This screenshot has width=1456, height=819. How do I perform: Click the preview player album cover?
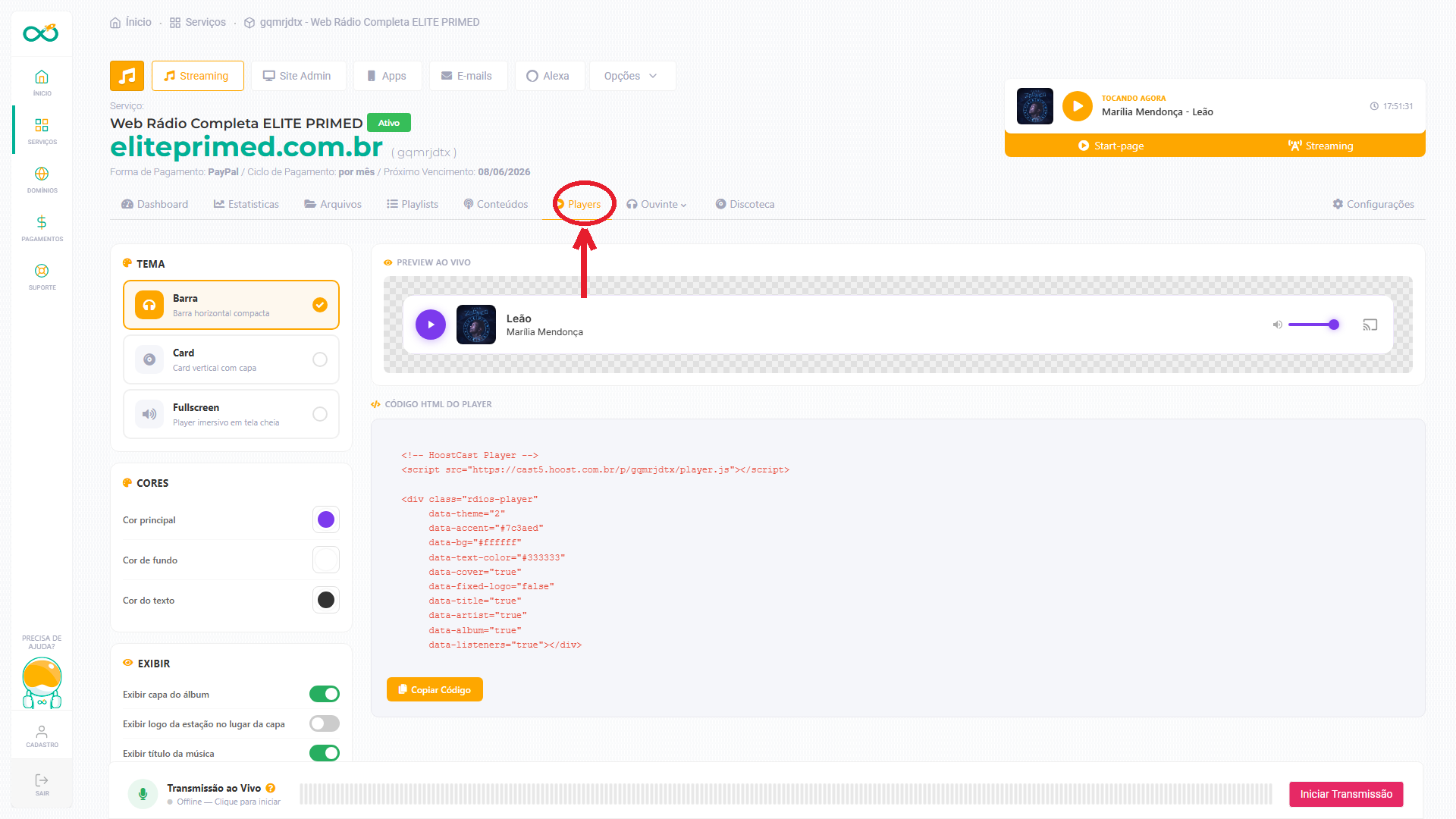[x=475, y=325]
